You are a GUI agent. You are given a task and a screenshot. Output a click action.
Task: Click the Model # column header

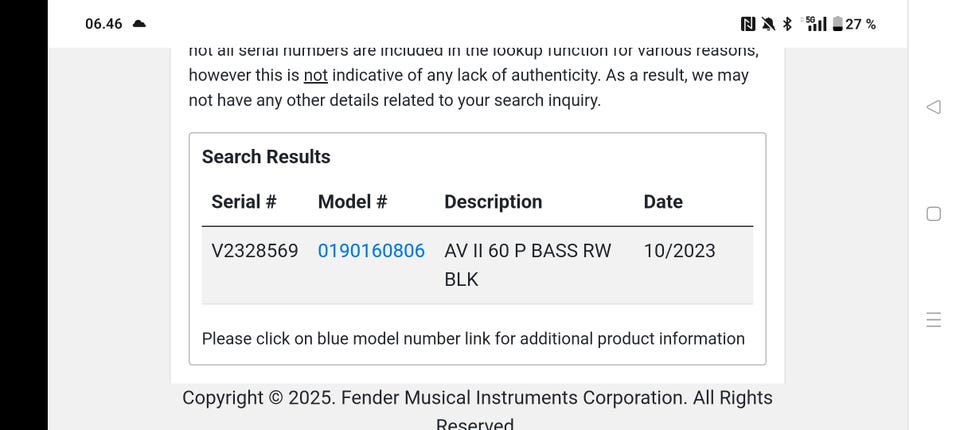pyautogui.click(x=352, y=202)
